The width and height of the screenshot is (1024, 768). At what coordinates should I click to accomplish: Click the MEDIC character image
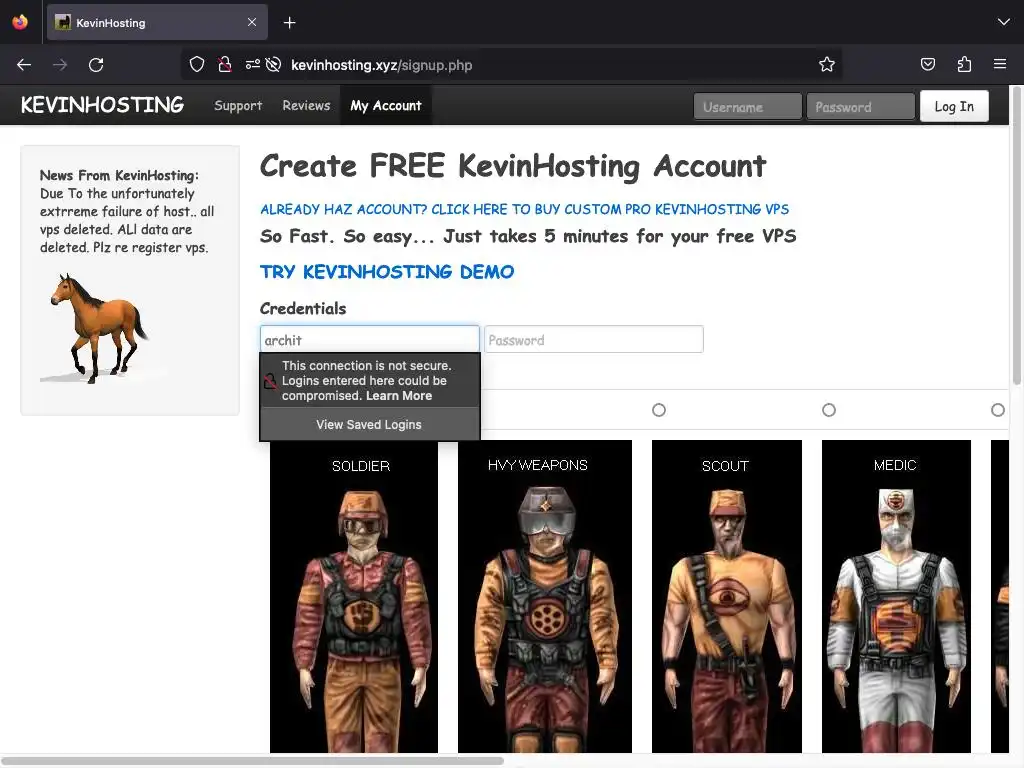(x=896, y=596)
